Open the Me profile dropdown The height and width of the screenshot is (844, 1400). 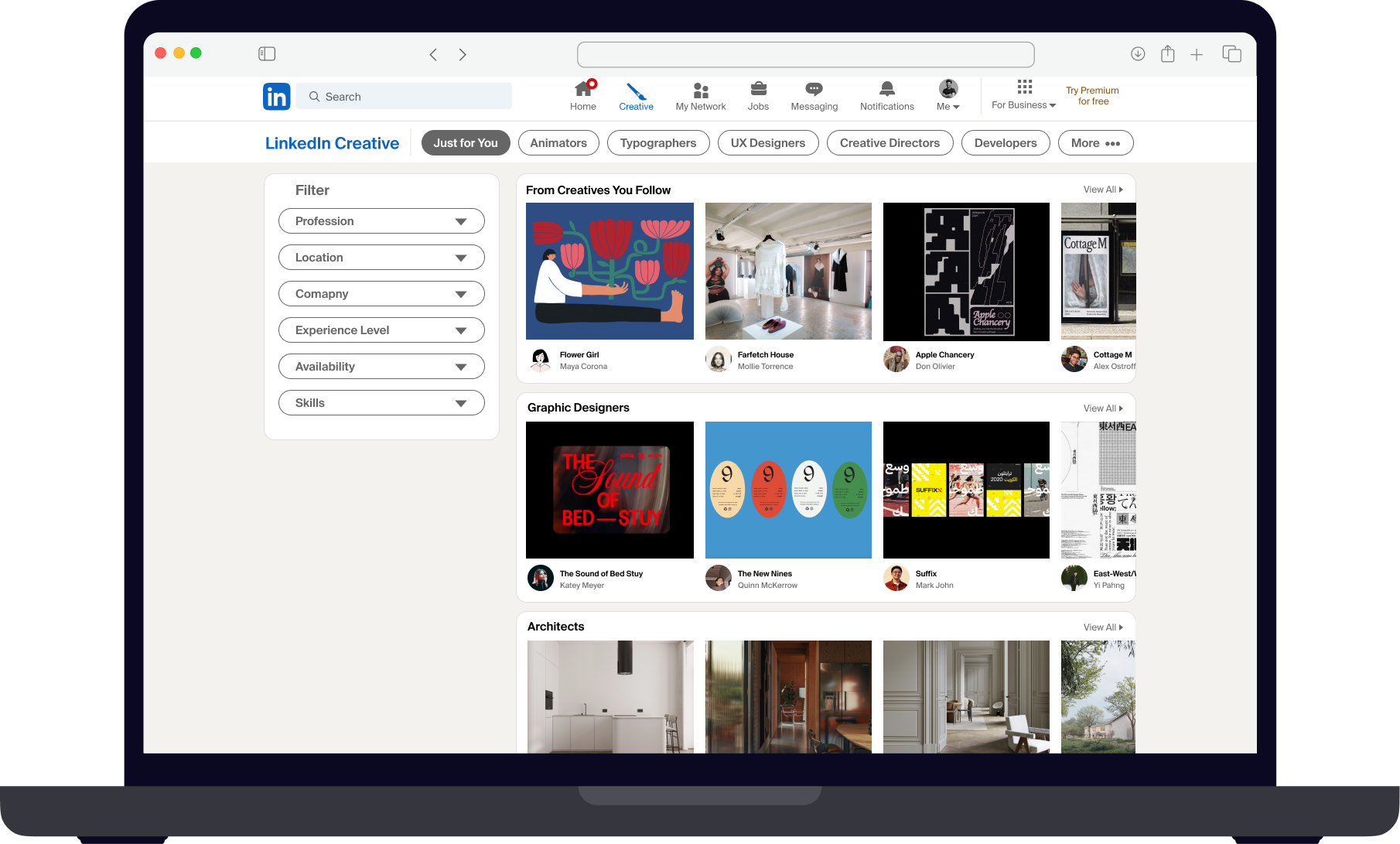(948, 95)
